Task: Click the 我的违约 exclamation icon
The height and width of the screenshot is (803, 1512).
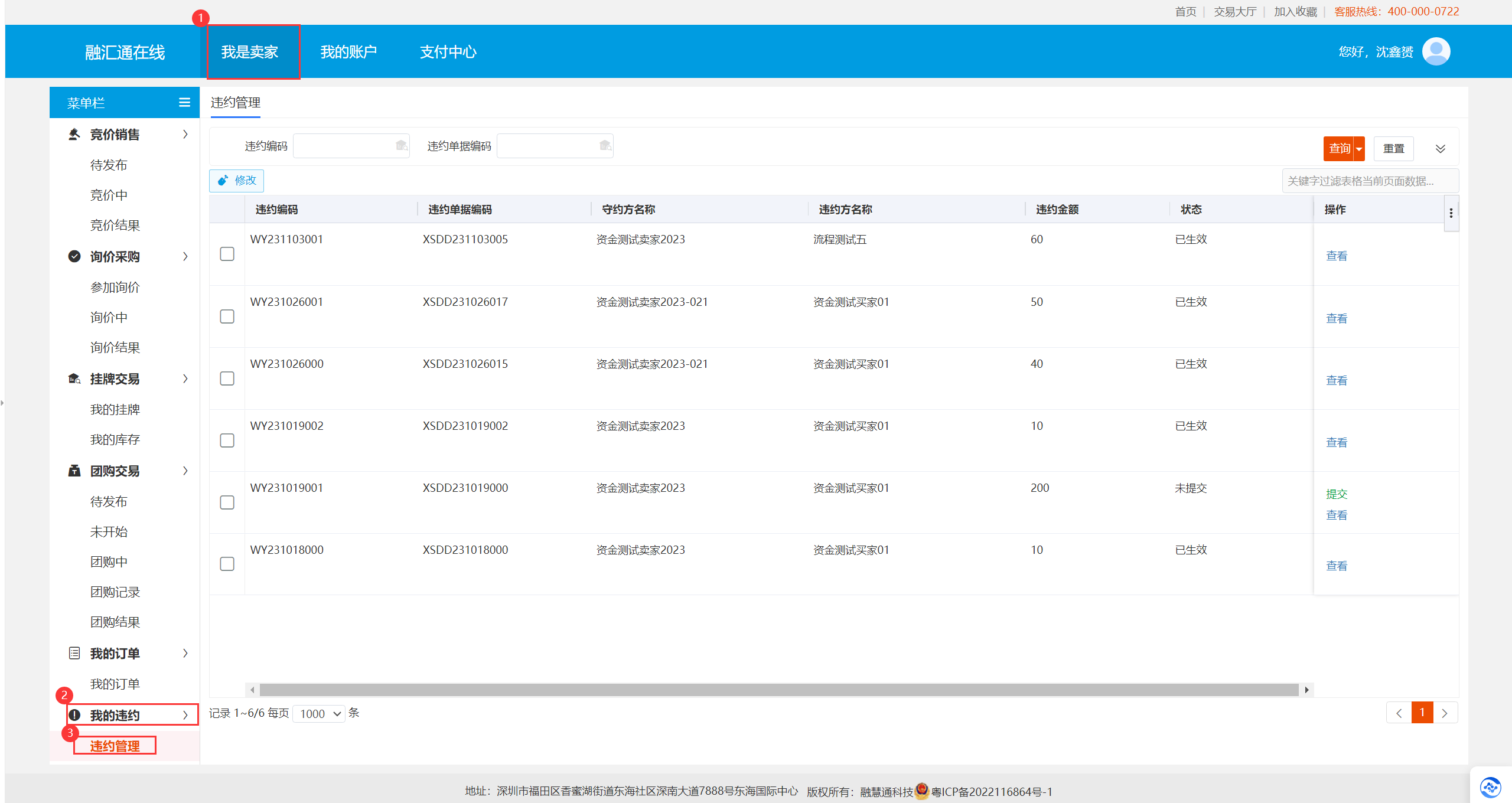Action: tap(74, 715)
